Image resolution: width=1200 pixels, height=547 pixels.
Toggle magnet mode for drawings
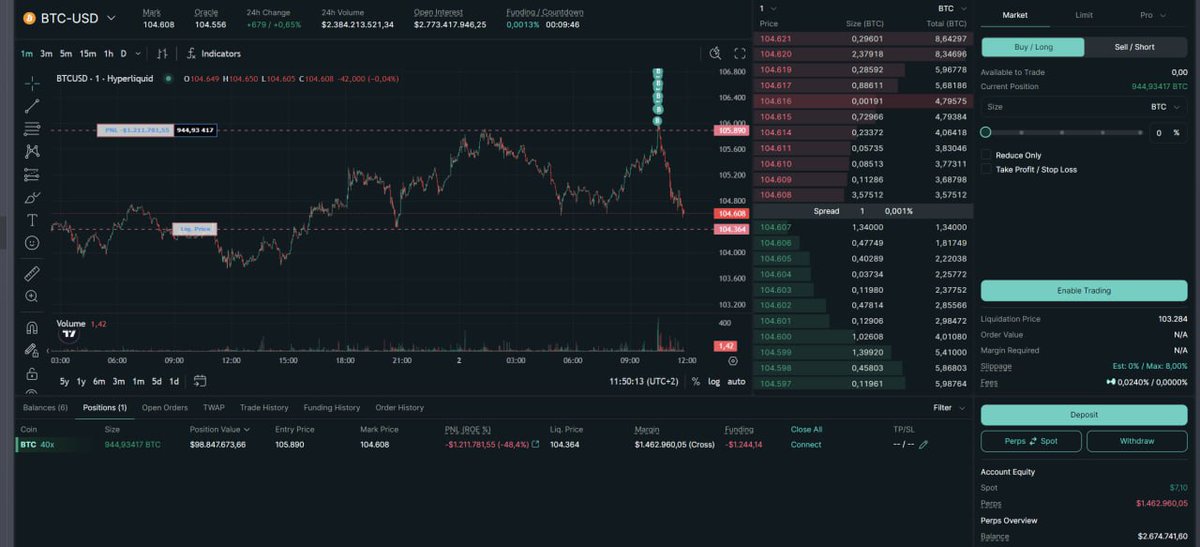point(32,327)
